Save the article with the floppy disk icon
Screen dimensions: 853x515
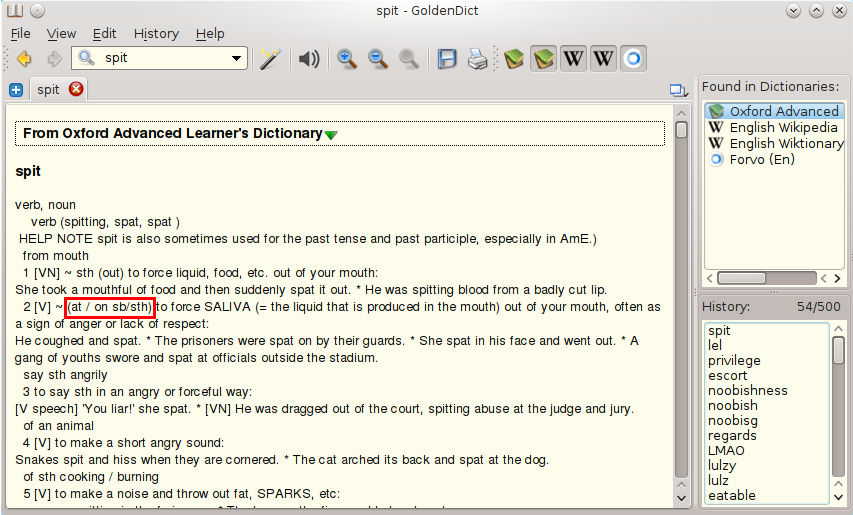447,59
